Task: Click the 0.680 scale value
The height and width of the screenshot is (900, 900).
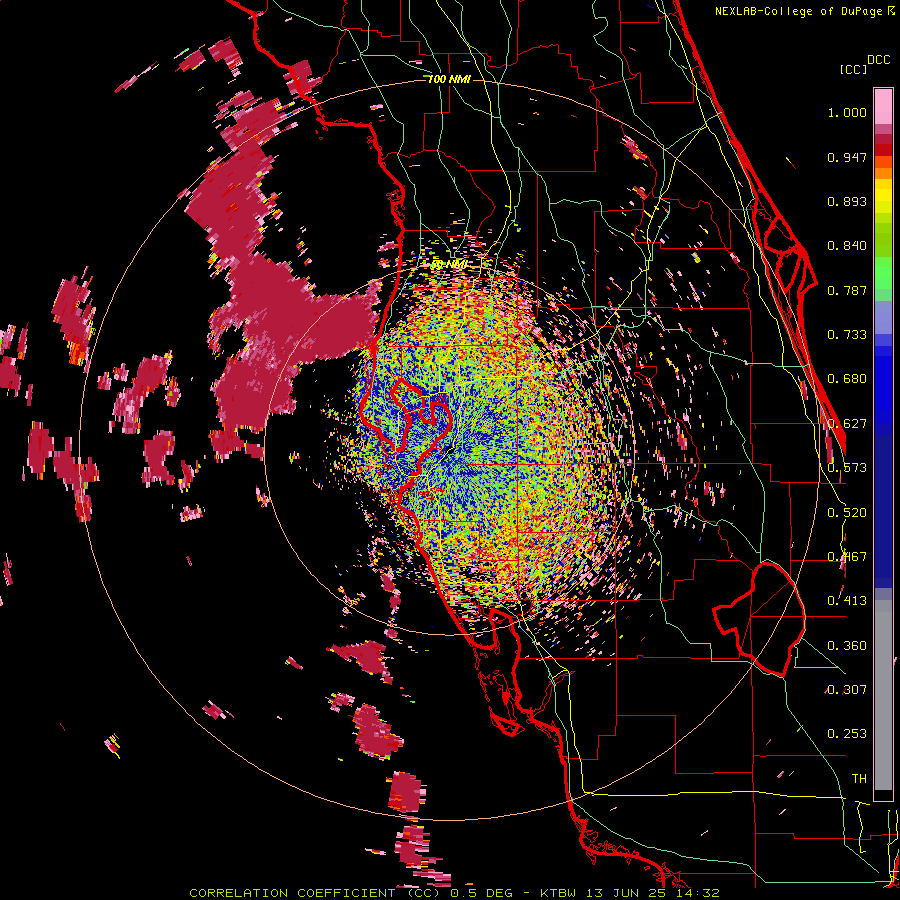Action: [x=847, y=379]
